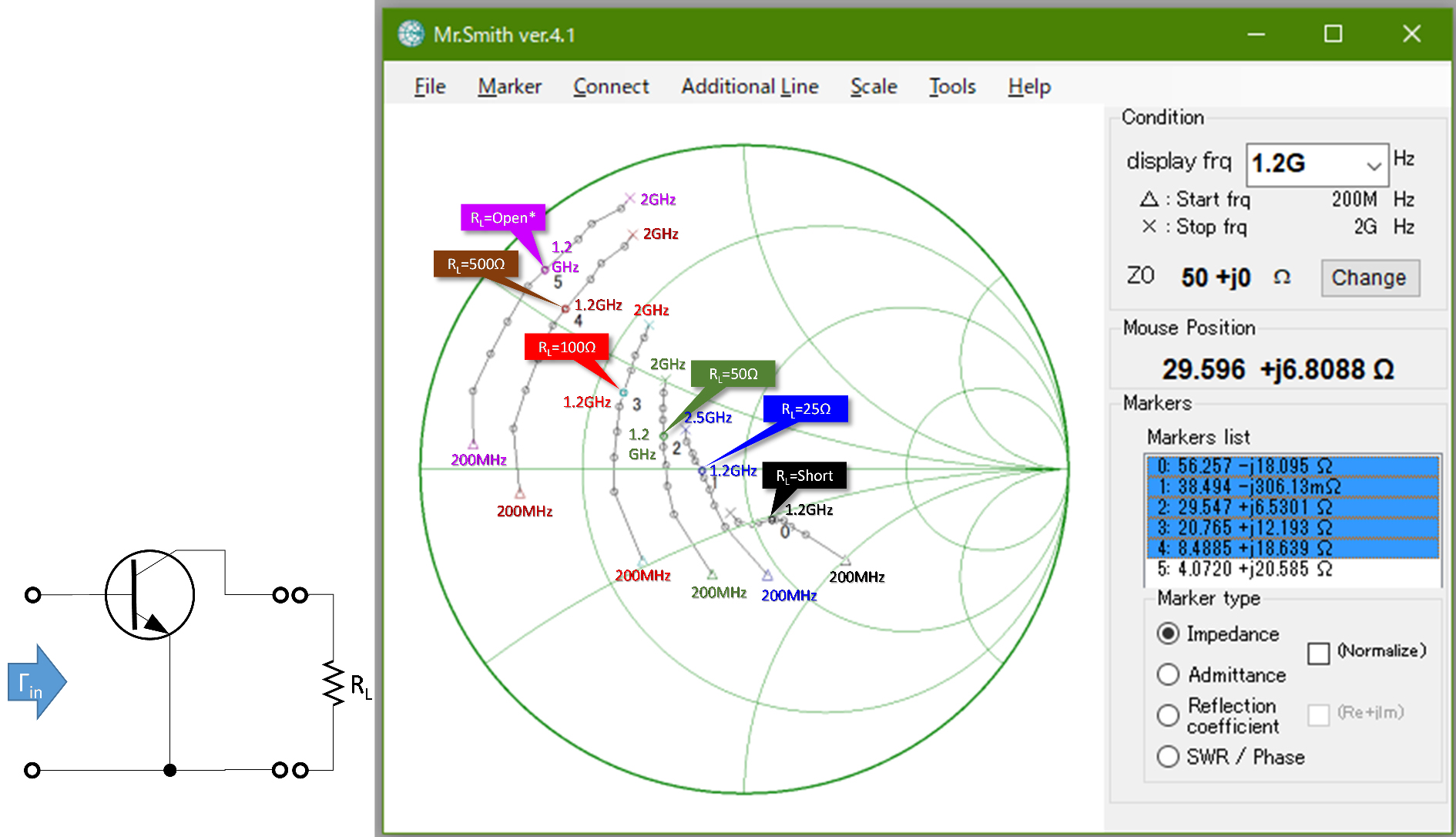Image resolution: width=1456 pixels, height=837 pixels.
Task: Select marker 3: 20.765 +j12.193 in list
Action: tap(1293, 528)
